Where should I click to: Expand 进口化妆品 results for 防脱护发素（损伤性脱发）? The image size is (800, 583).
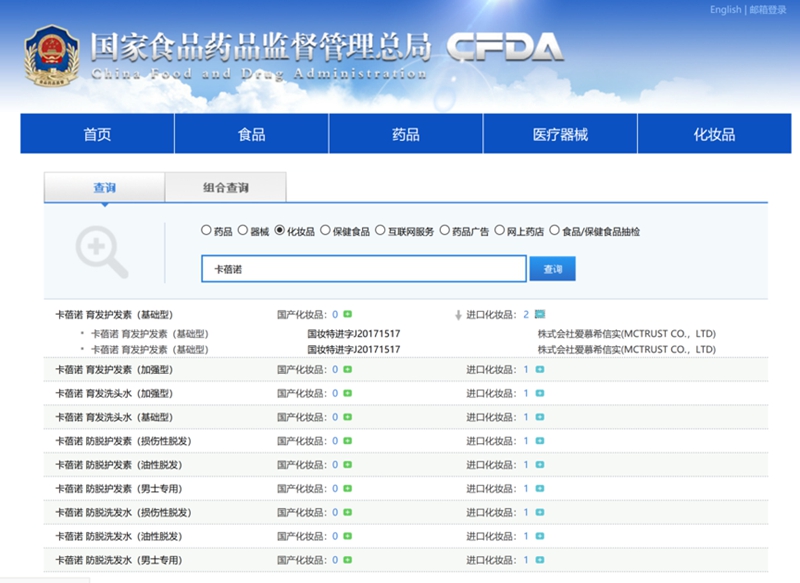540,441
